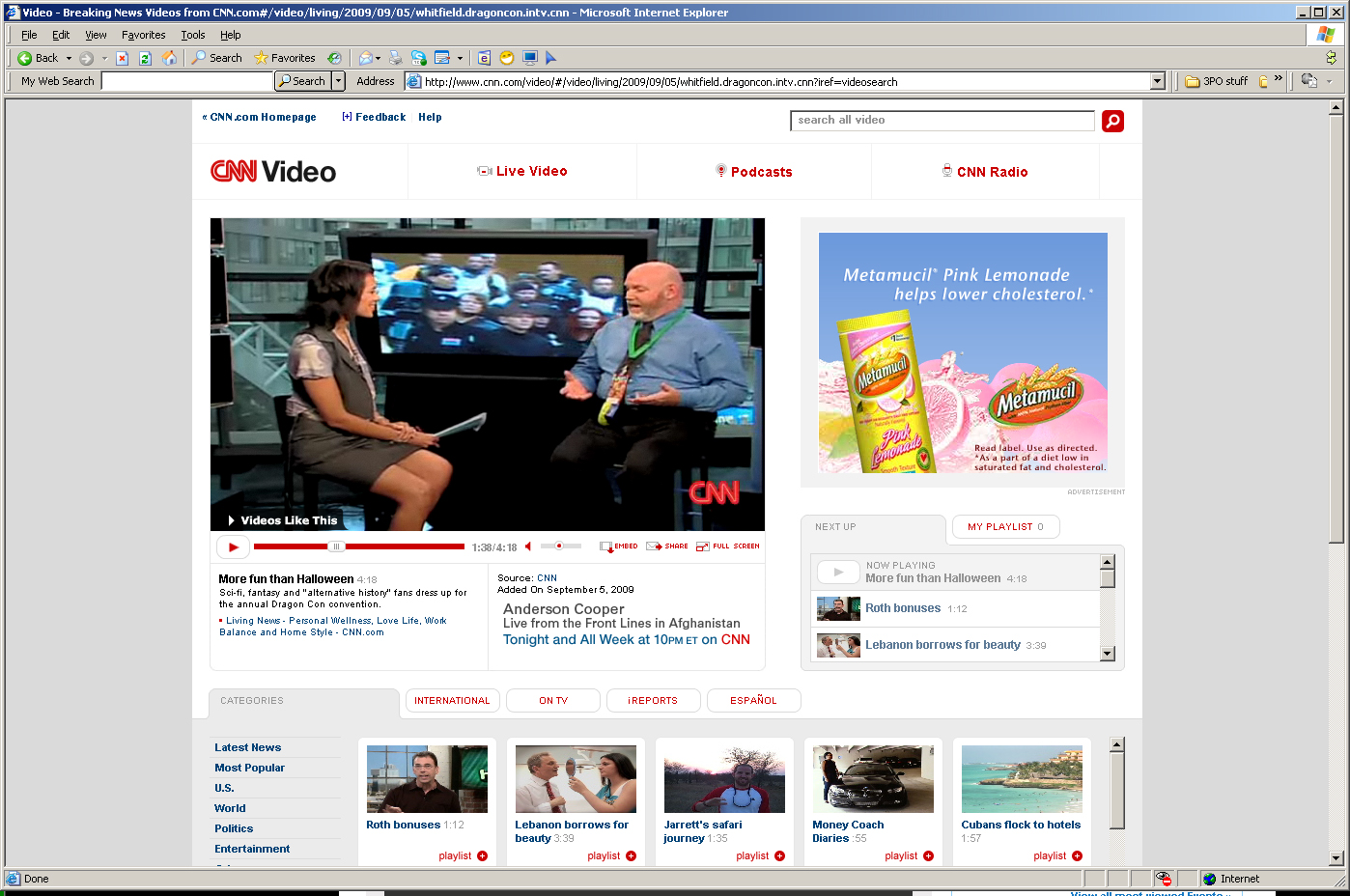Click the Metamucil Pink Lemonade advertisement
1350x896 pixels.
coord(963,352)
